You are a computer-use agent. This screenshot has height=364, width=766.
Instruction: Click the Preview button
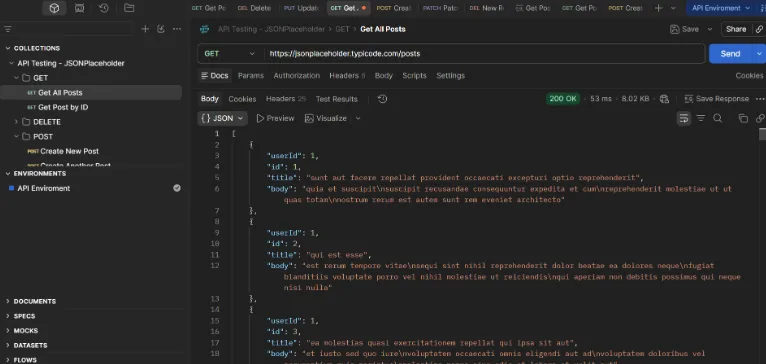276,118
